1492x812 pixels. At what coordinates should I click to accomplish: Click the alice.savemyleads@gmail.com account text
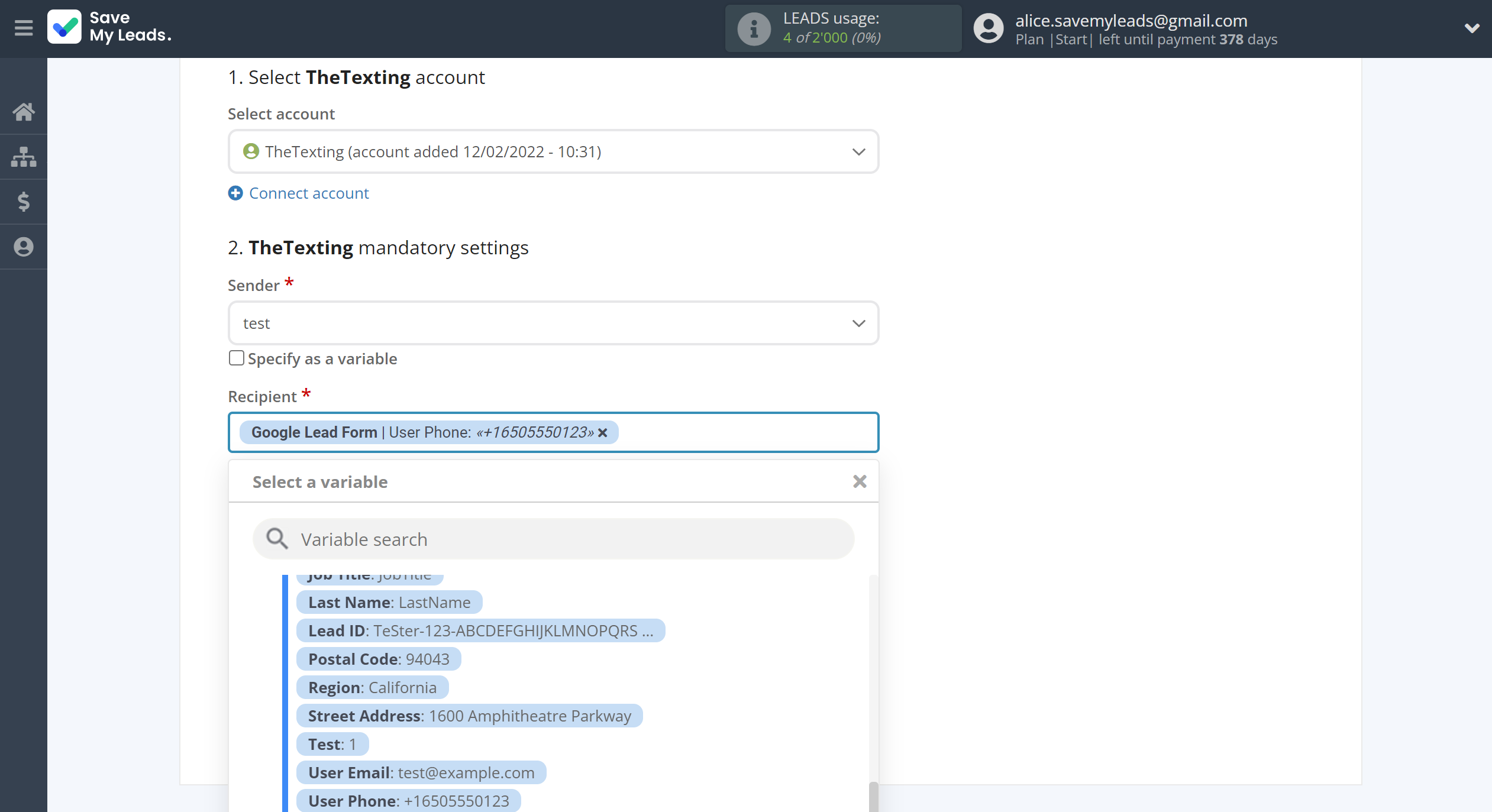coord(1131,21)
